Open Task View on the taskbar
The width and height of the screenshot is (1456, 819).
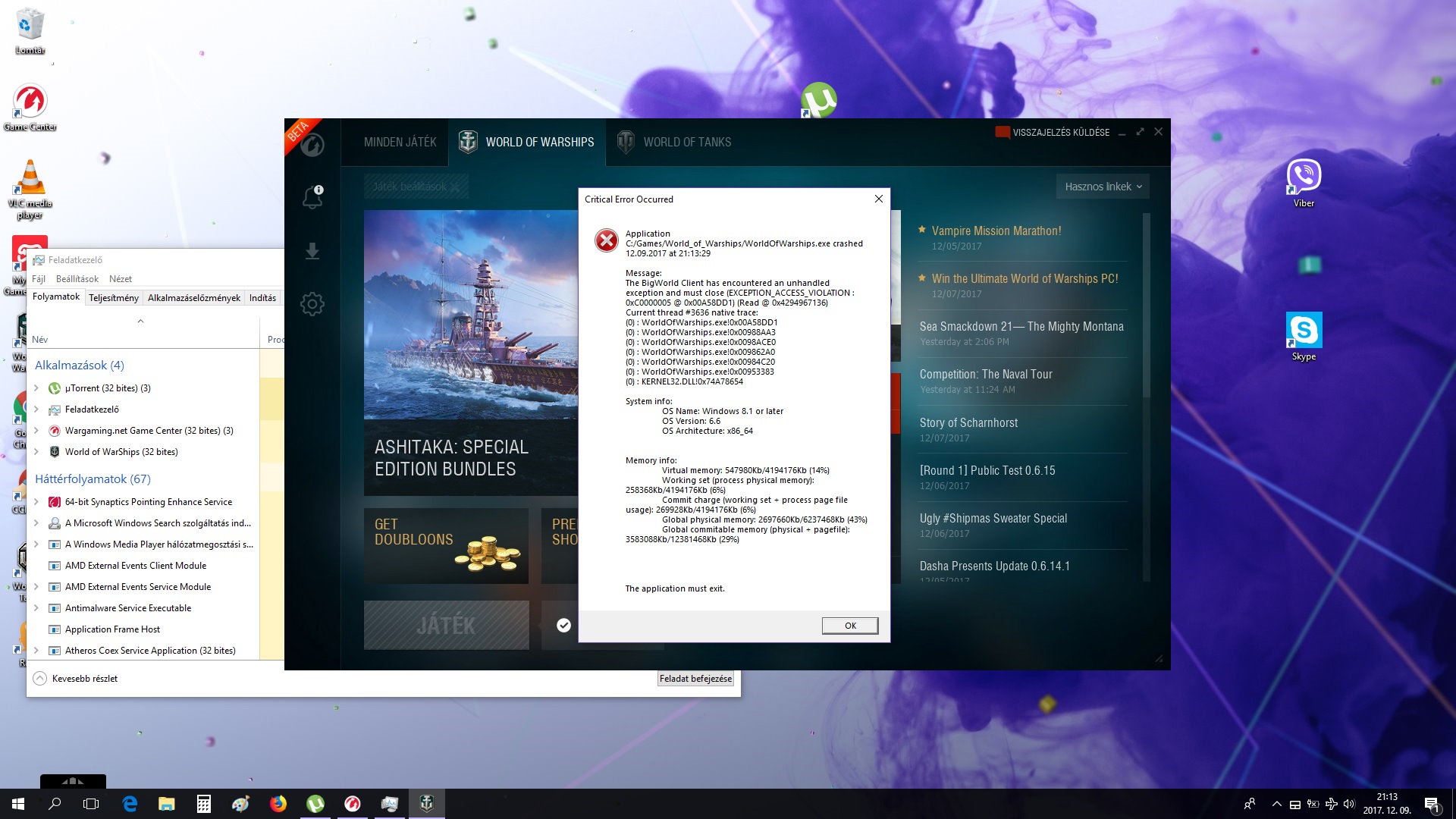[x=91, y=804]
